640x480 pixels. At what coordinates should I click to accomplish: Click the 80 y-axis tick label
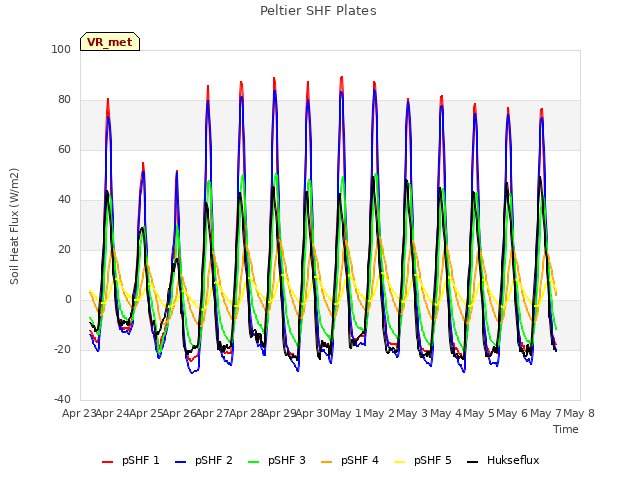[x=64, y=100]
